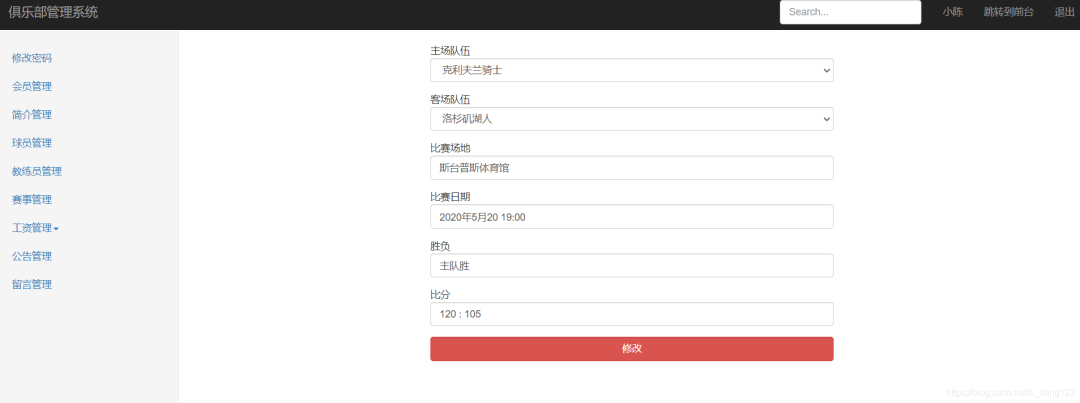Open 简介管理 from the sidebar
Screen dimensions: 1080x403
coord(32,115)
